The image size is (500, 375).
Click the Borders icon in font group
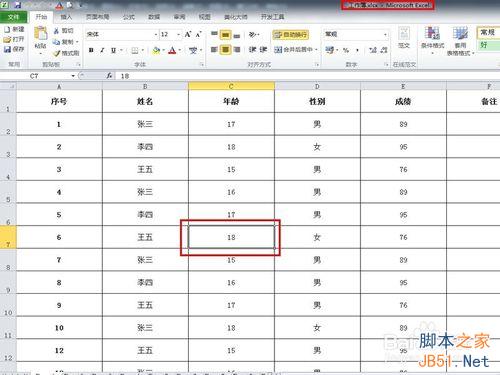[x=135, y=50]
